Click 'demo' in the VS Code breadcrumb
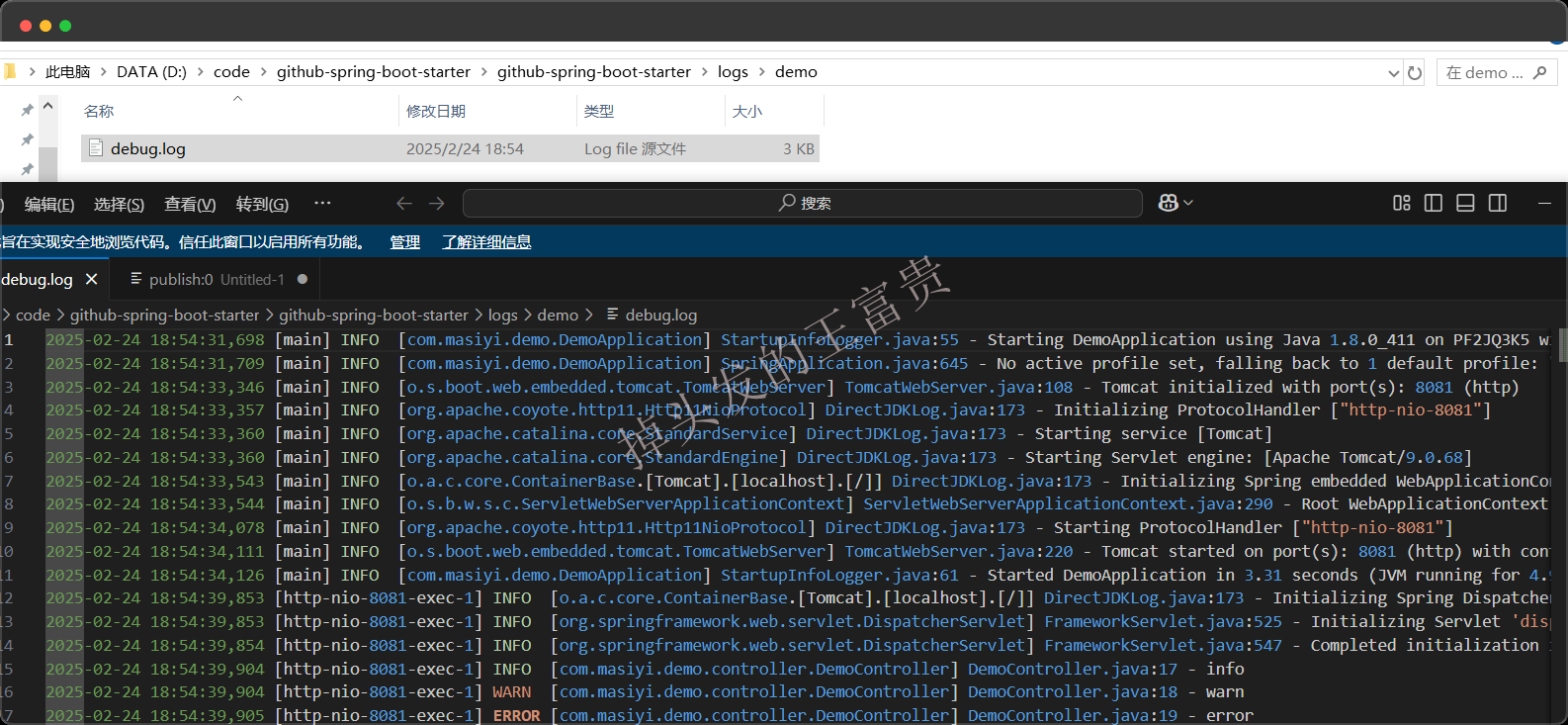The height and width of the screenshot is (725, 1568). pos(558,316)
